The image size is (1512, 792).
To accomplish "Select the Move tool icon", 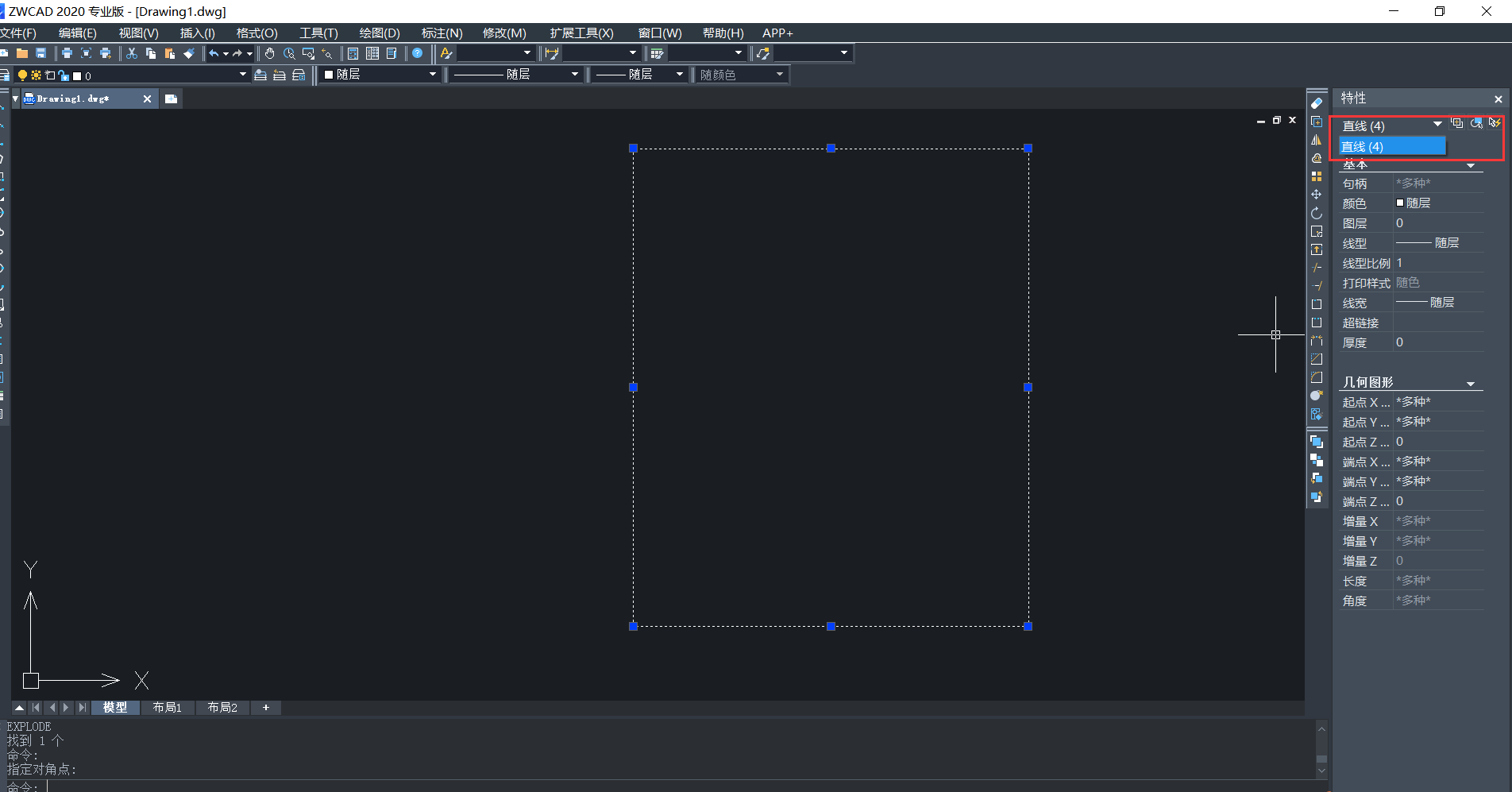I will [1317, 195].
